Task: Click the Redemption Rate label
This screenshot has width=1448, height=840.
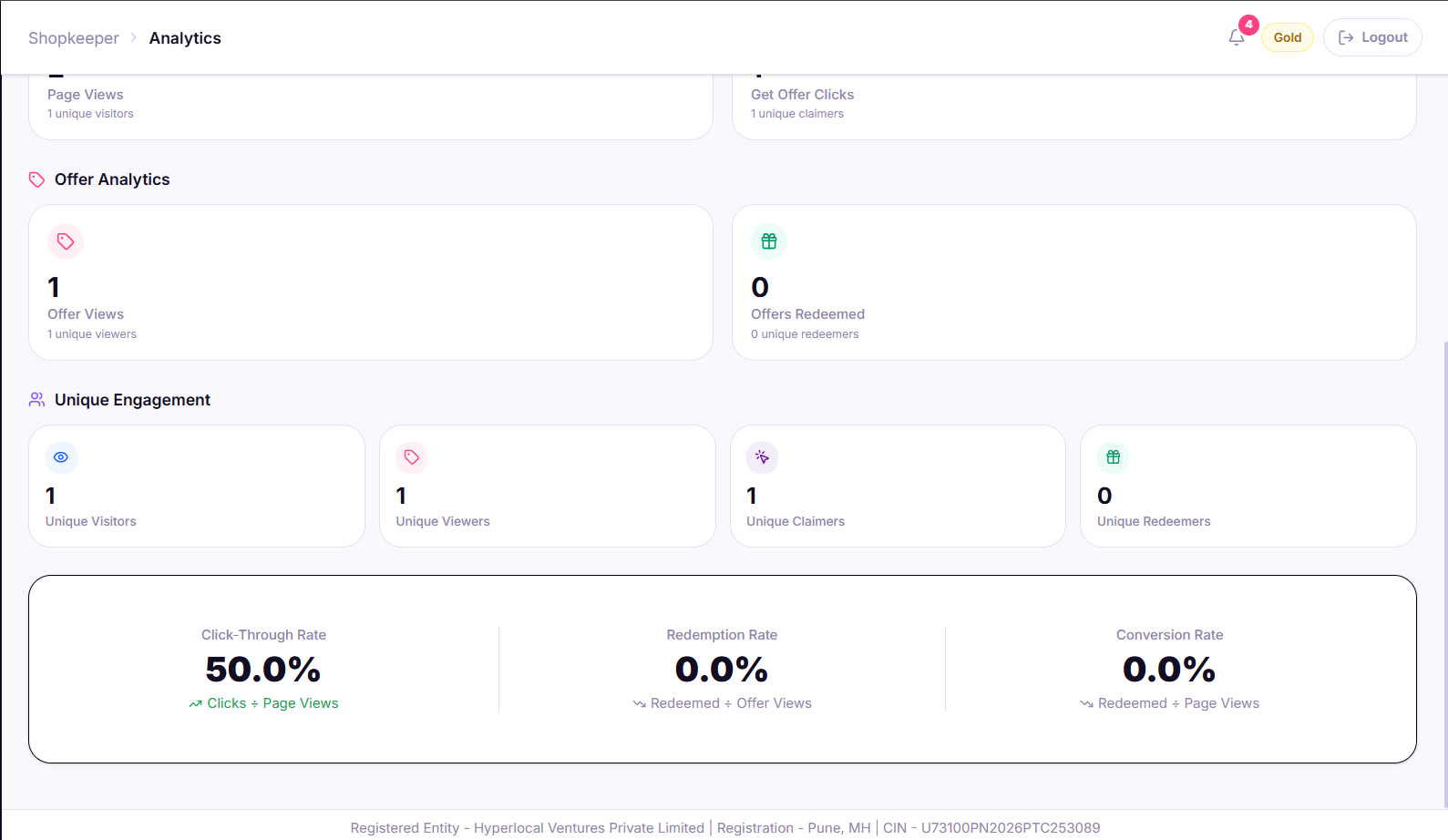Action: (722, 635)
